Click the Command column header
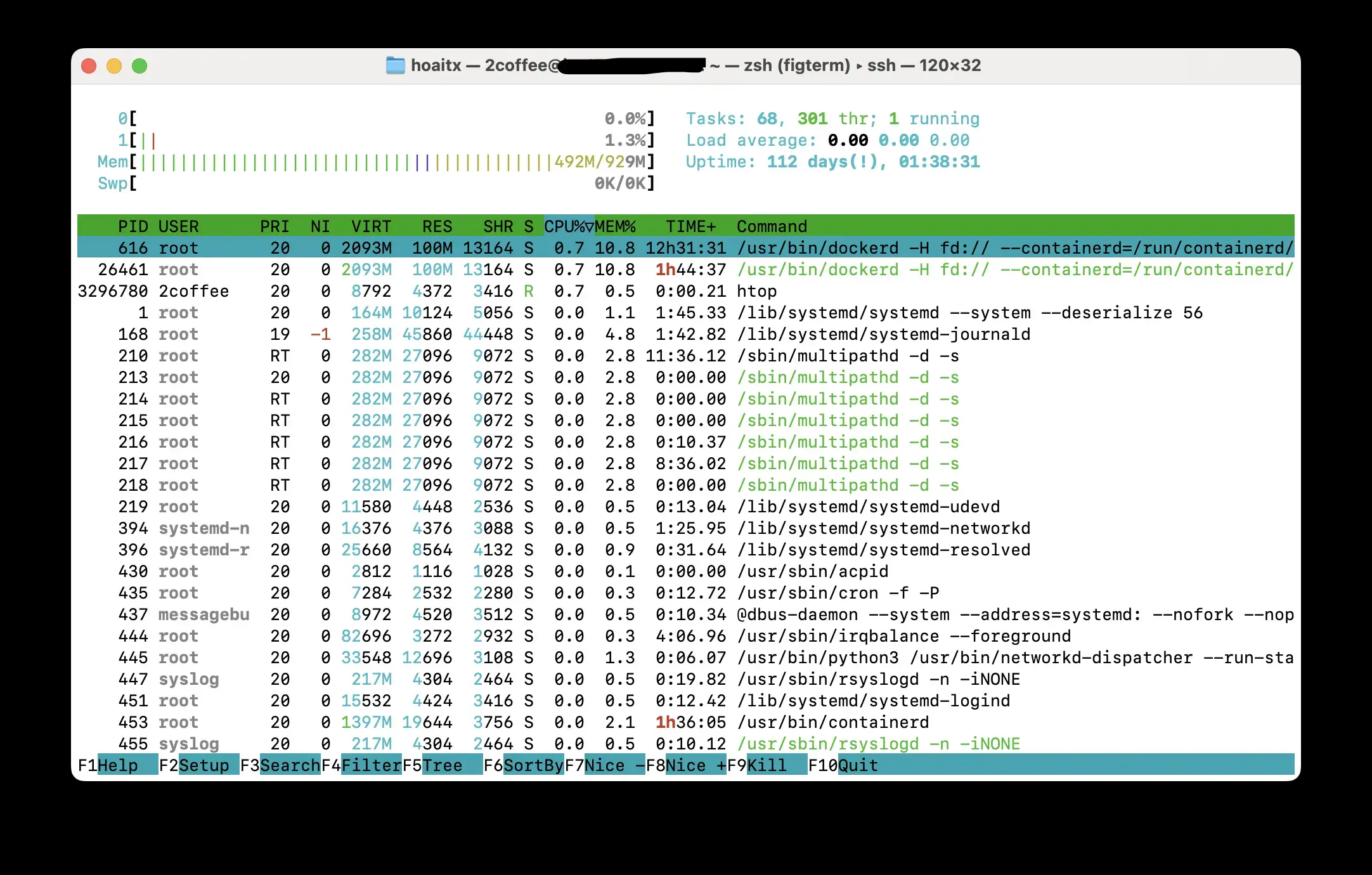Image resolution: width=1372 pixels, height=875 pixels. 772,226
